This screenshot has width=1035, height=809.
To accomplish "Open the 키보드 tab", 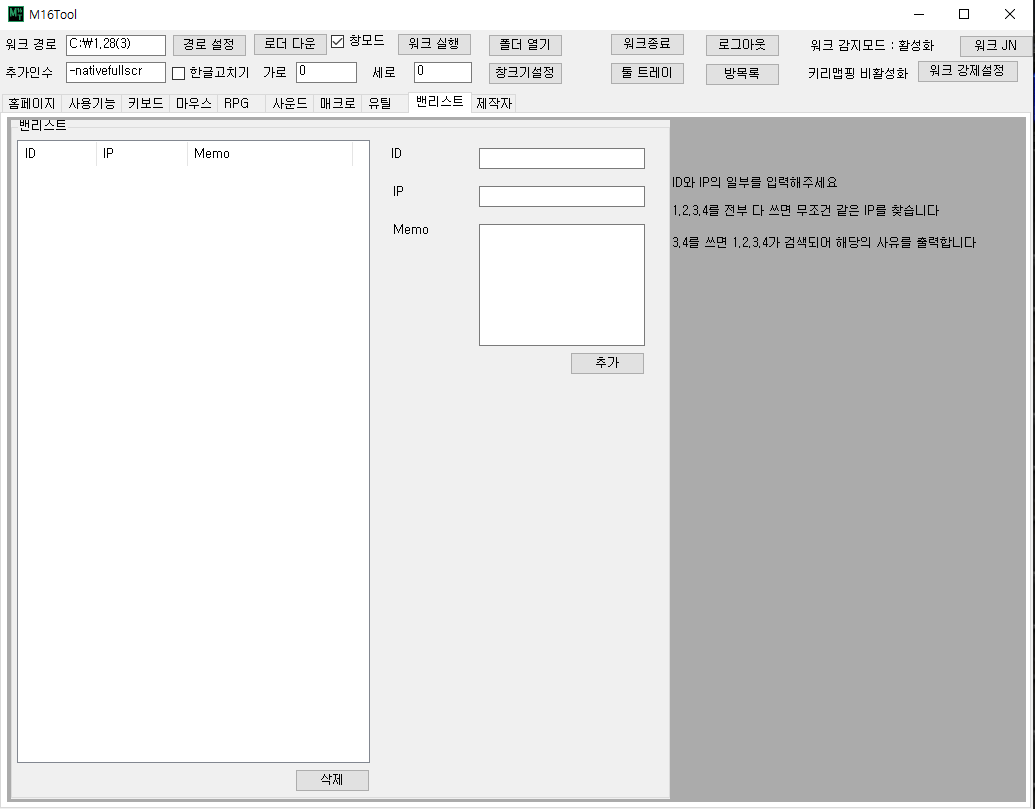I will pos(145,103).
